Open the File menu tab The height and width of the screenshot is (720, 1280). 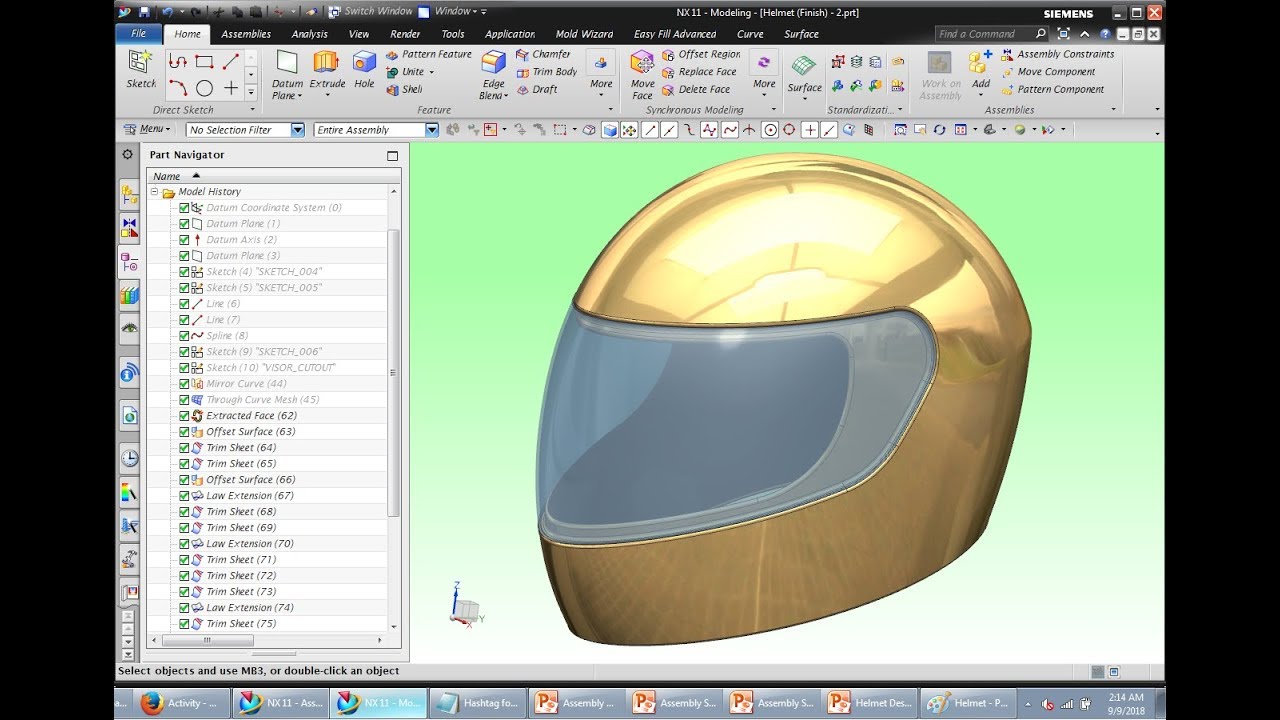pos(138,33)
